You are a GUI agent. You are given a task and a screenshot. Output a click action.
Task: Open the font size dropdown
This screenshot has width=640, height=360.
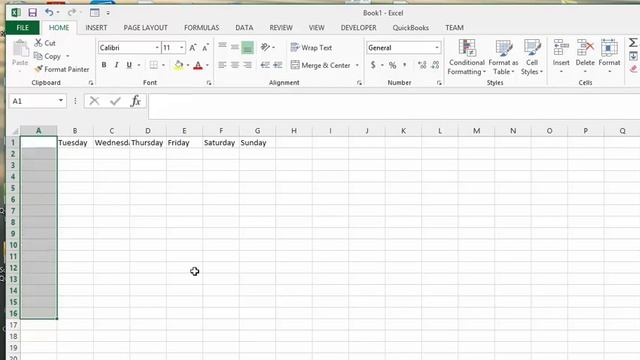coord(181,48)
